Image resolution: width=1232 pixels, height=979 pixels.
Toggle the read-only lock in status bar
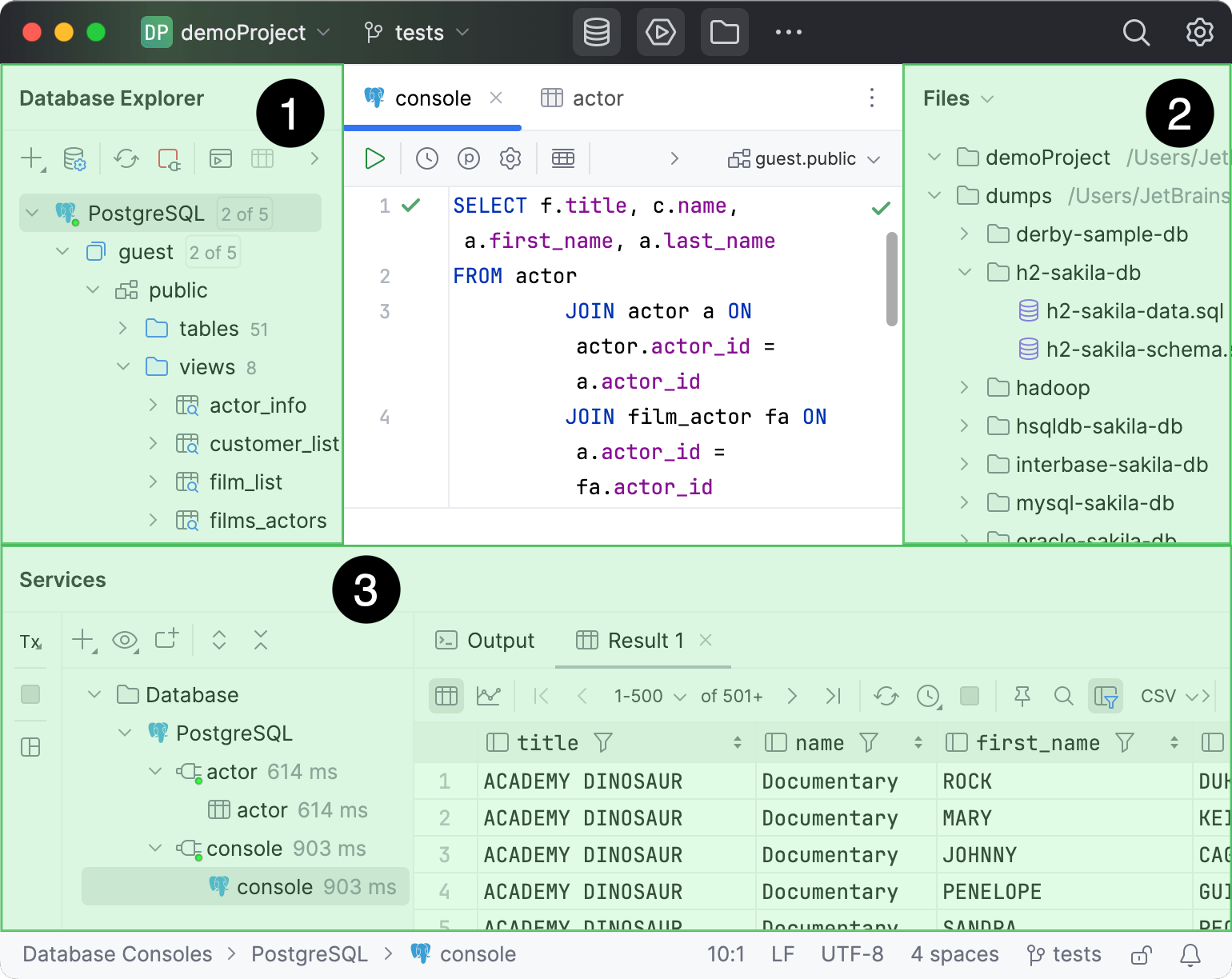coord(1141,954)
